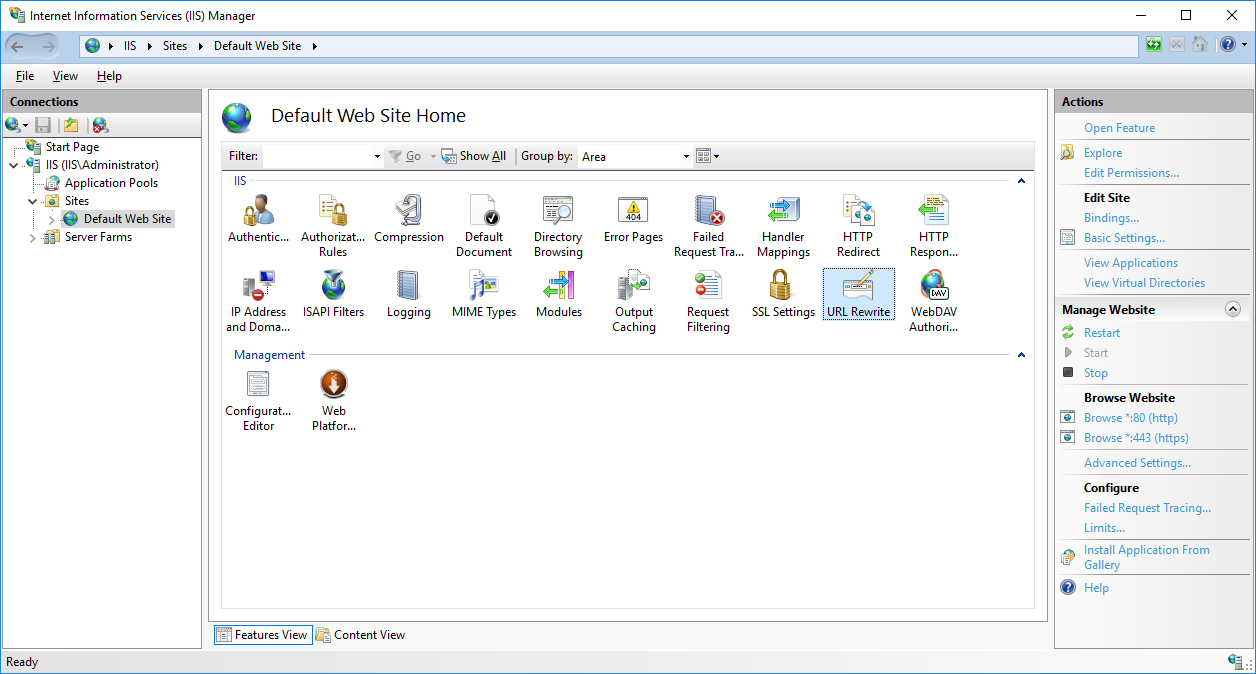The height and width of the screenshot is (674, 1256).
Task: Collapse the IIS (IIS\Administrator) tree node
Action: pyautogui.click(x=13, y=165)
